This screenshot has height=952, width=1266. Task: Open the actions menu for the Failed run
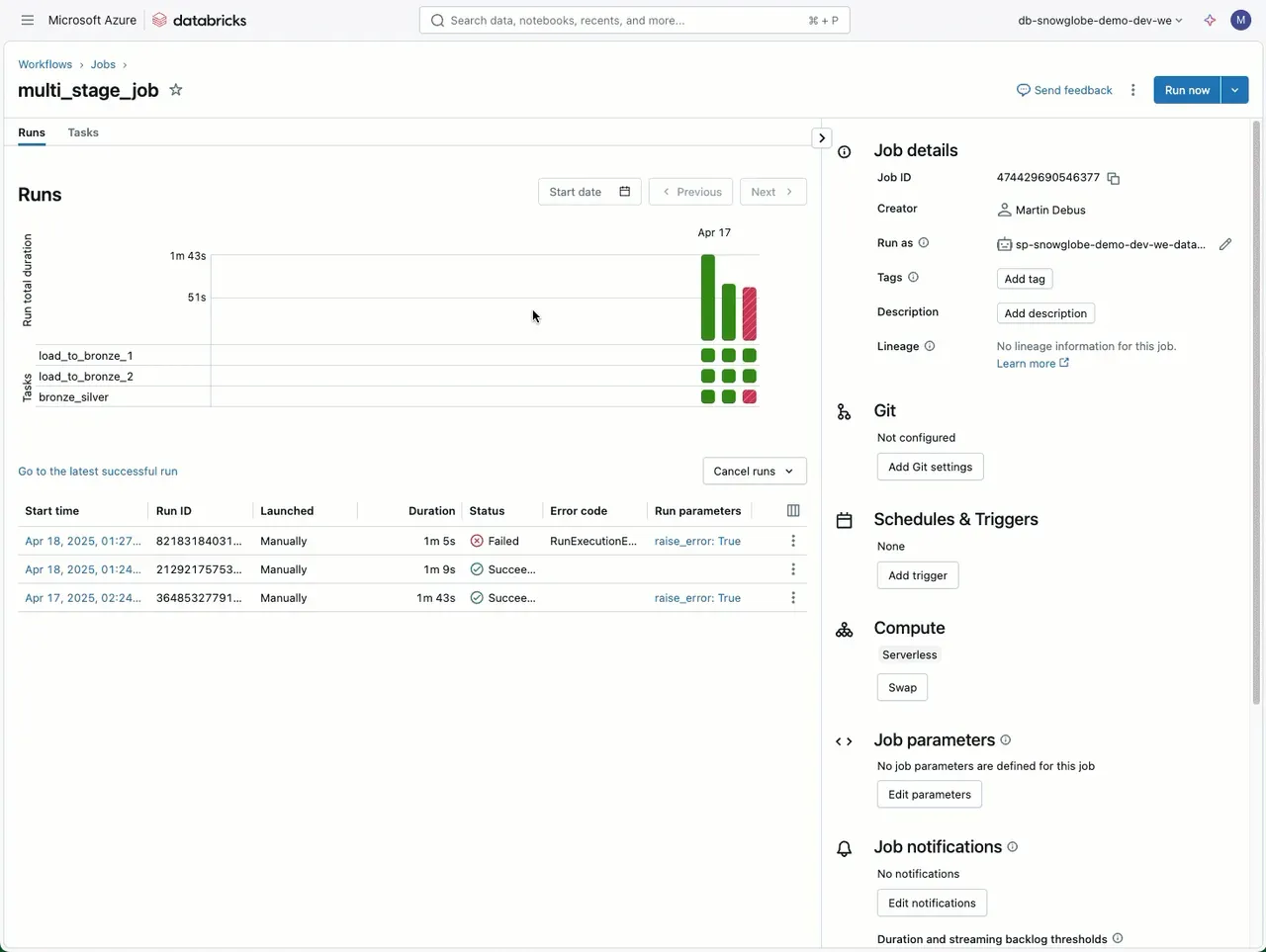pyautogui.click(x=793, y=541)
